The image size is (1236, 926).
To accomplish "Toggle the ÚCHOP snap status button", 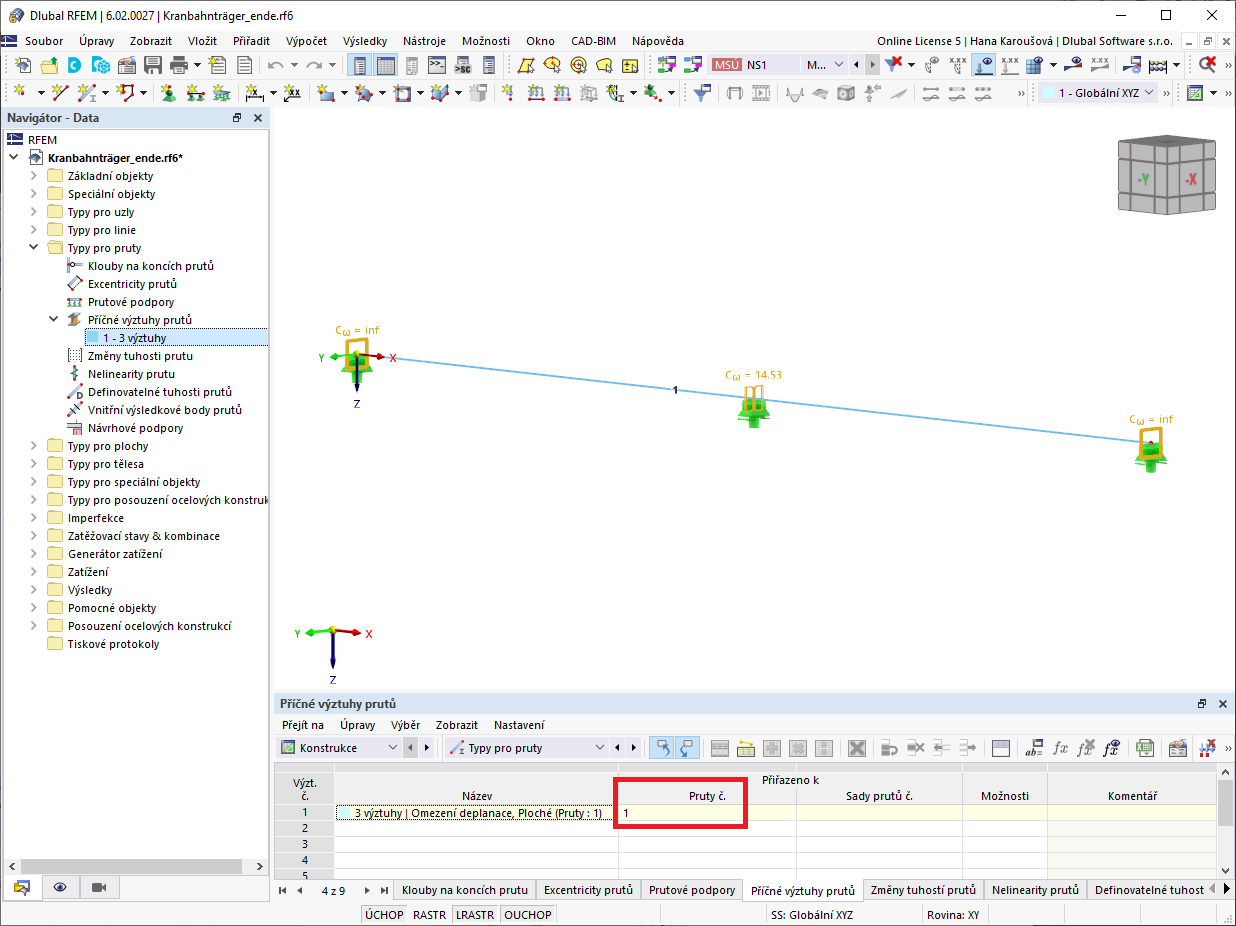I will coord(384,915).
